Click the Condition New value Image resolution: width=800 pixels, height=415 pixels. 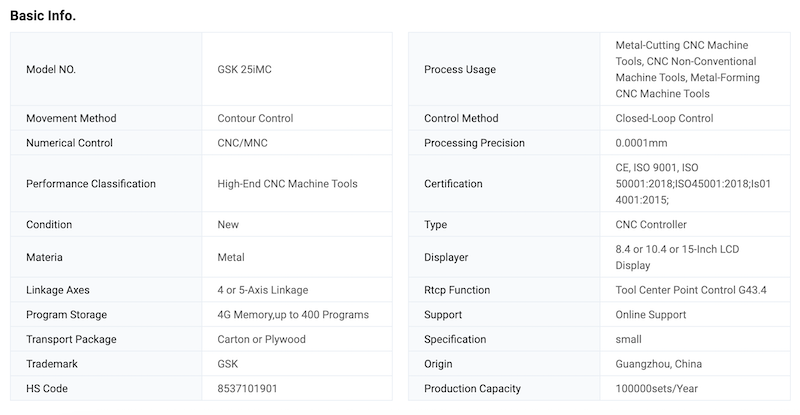pyautogui.click(x=228, y=225)
